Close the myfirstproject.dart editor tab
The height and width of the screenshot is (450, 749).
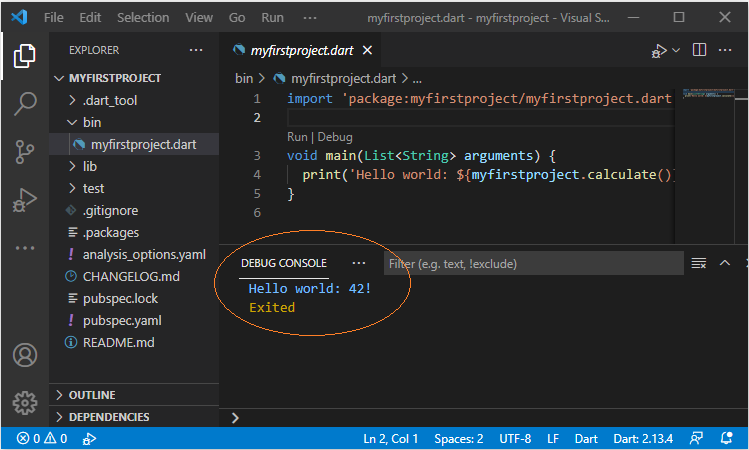tap(367, 50)
